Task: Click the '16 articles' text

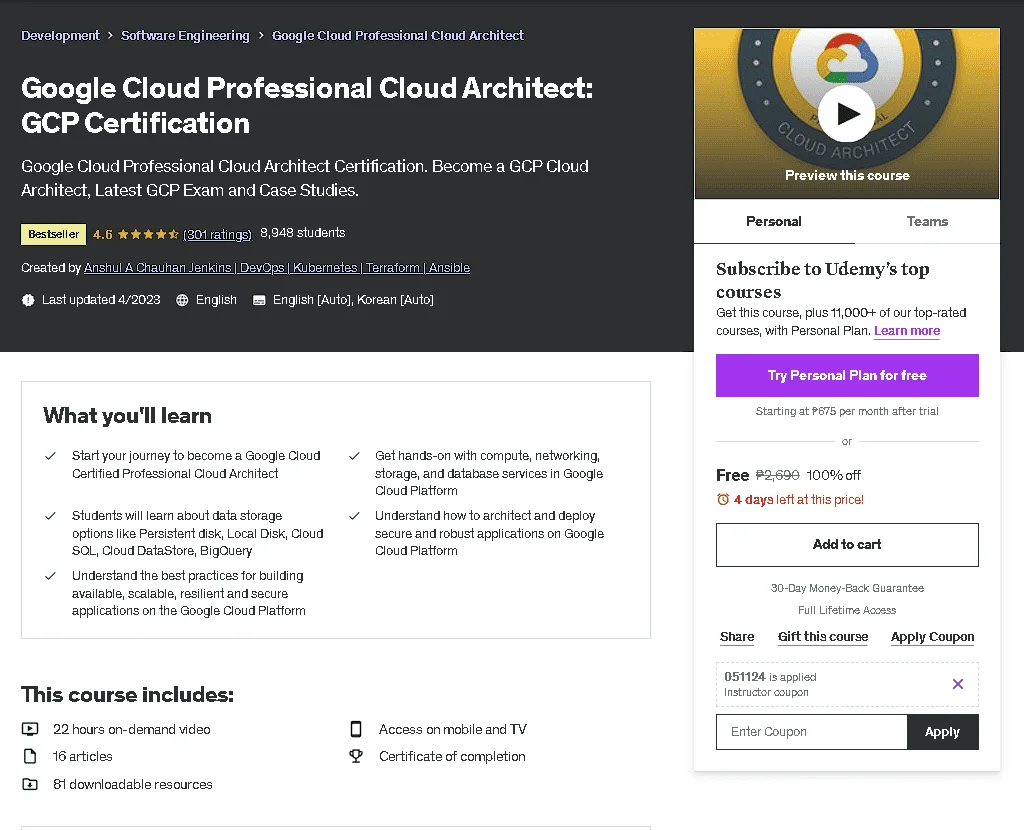Action: [82, 756]
